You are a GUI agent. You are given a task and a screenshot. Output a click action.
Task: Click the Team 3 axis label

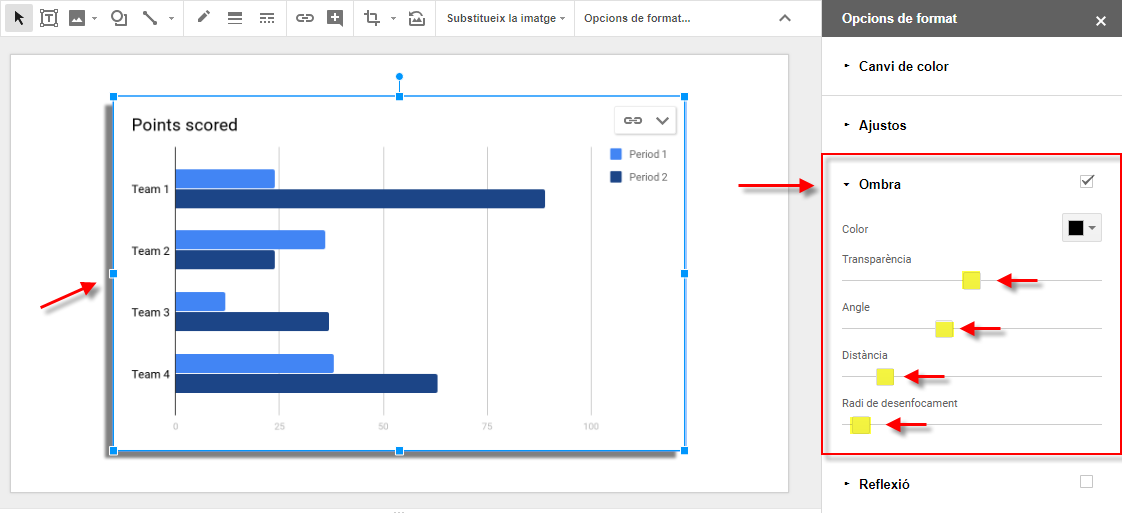[150, 312]
